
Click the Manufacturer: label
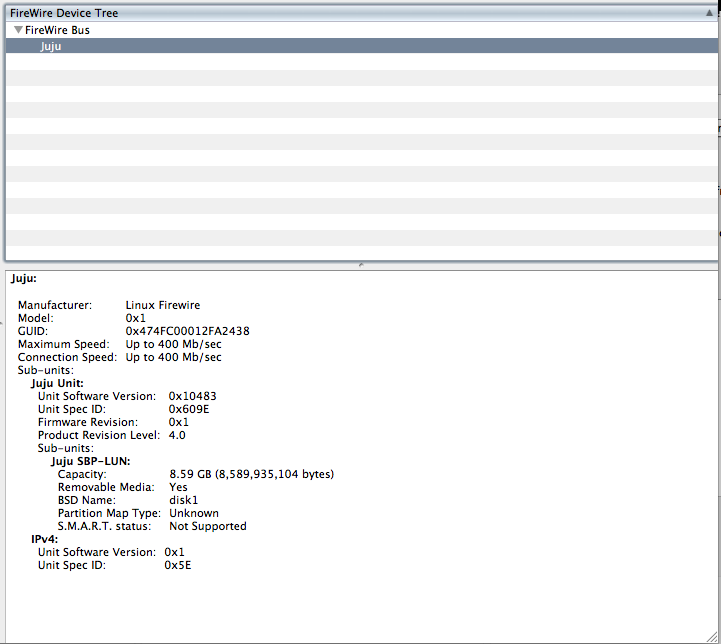55,305
